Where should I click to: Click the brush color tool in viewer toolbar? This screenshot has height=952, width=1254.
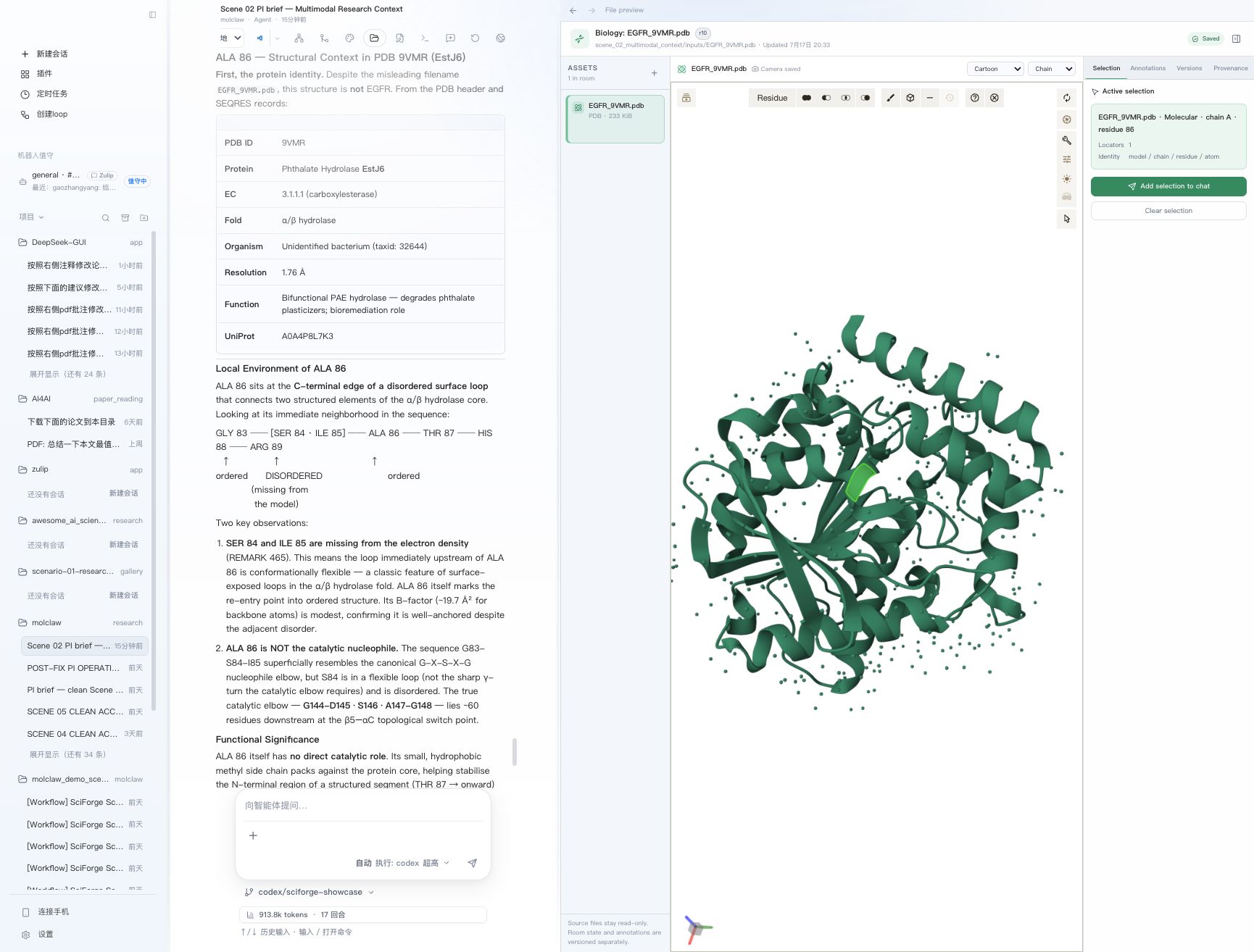coord(891,98)
